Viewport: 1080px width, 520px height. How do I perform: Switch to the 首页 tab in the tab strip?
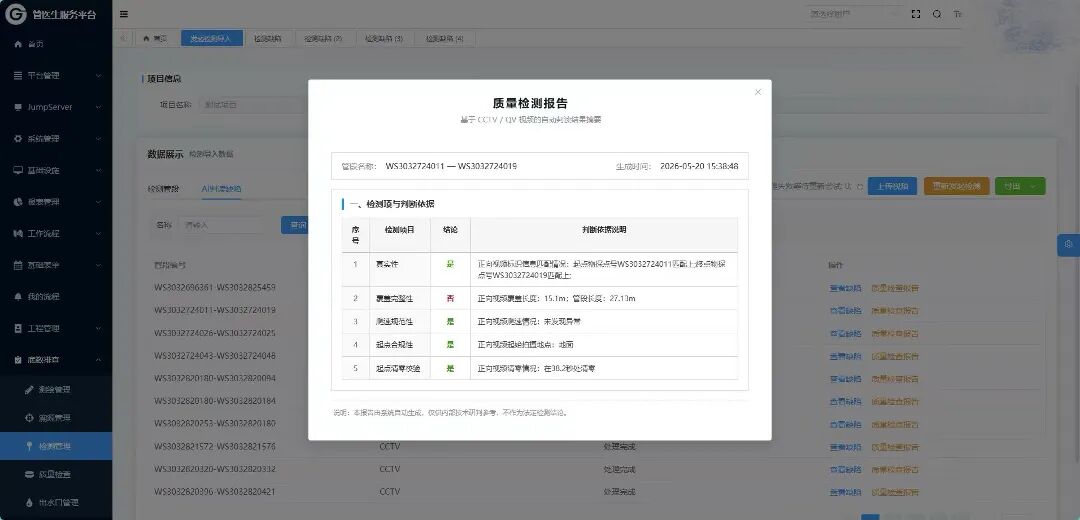tap(155, 39)
